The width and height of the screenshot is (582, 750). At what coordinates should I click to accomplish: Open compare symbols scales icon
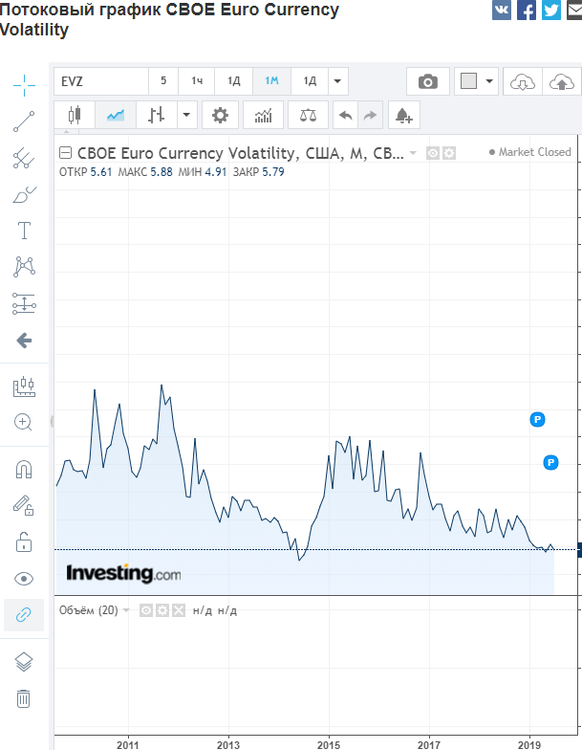click(x=308, y=115)
